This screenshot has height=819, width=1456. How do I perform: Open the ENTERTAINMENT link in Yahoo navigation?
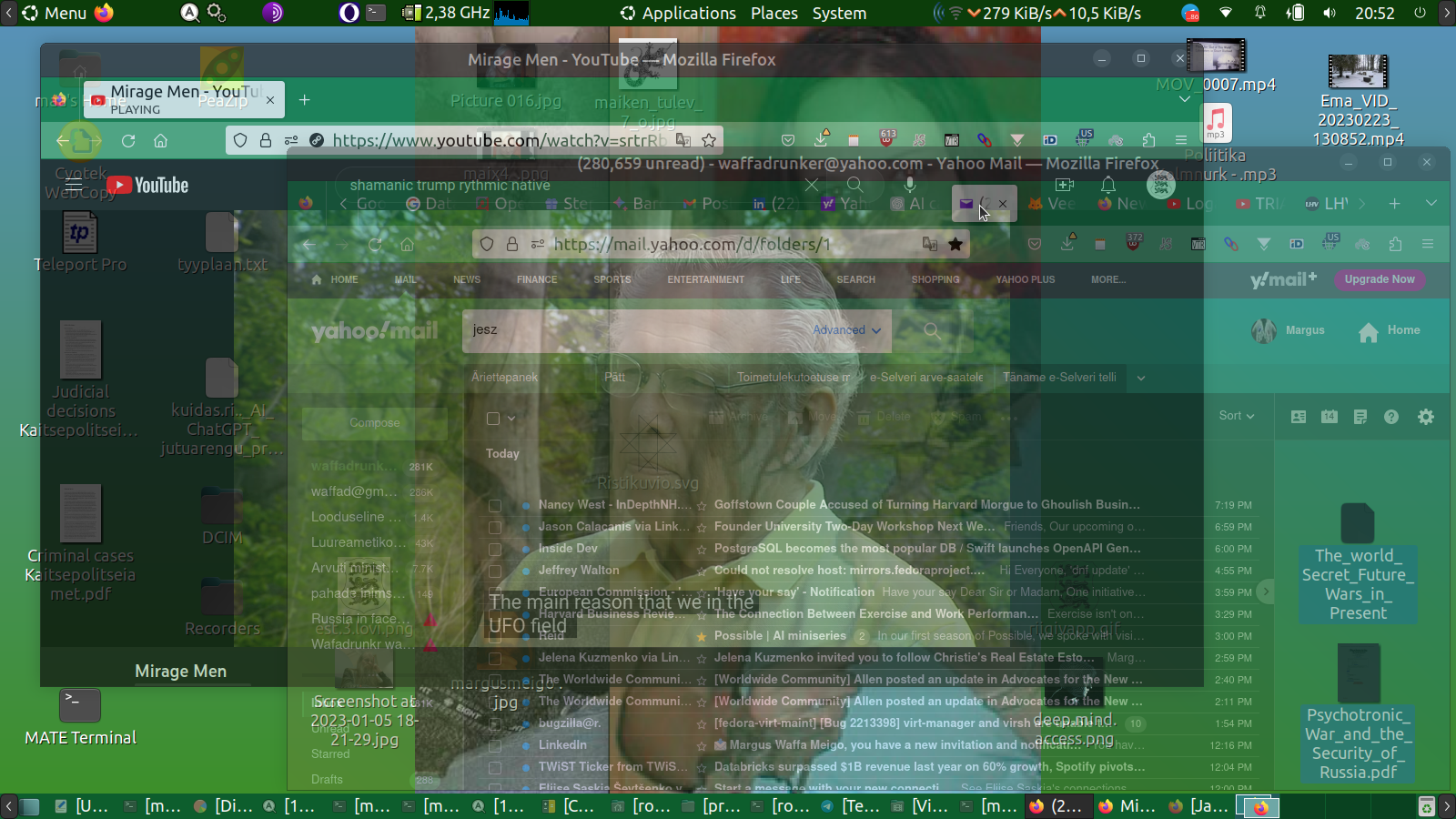pos(705,279)
